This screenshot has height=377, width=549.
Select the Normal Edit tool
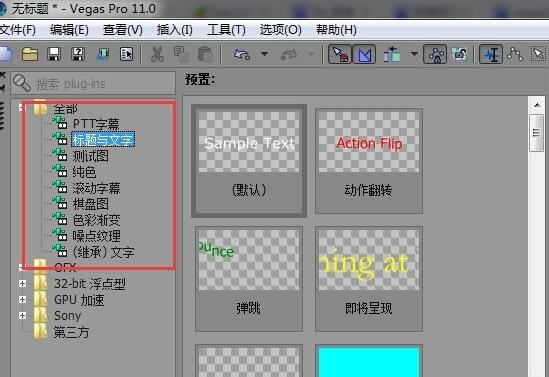click(491, 54)
